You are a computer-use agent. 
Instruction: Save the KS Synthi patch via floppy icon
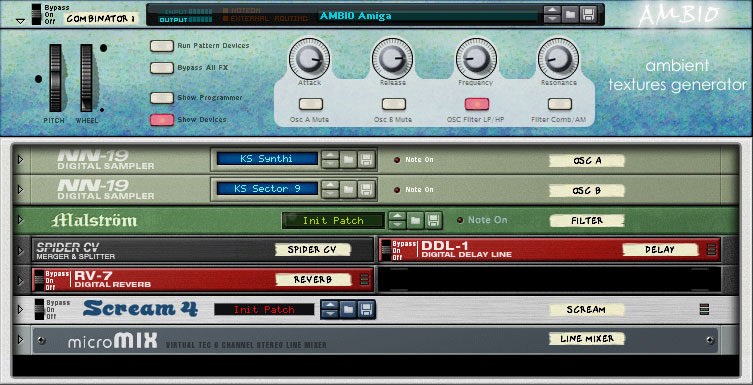366,159
